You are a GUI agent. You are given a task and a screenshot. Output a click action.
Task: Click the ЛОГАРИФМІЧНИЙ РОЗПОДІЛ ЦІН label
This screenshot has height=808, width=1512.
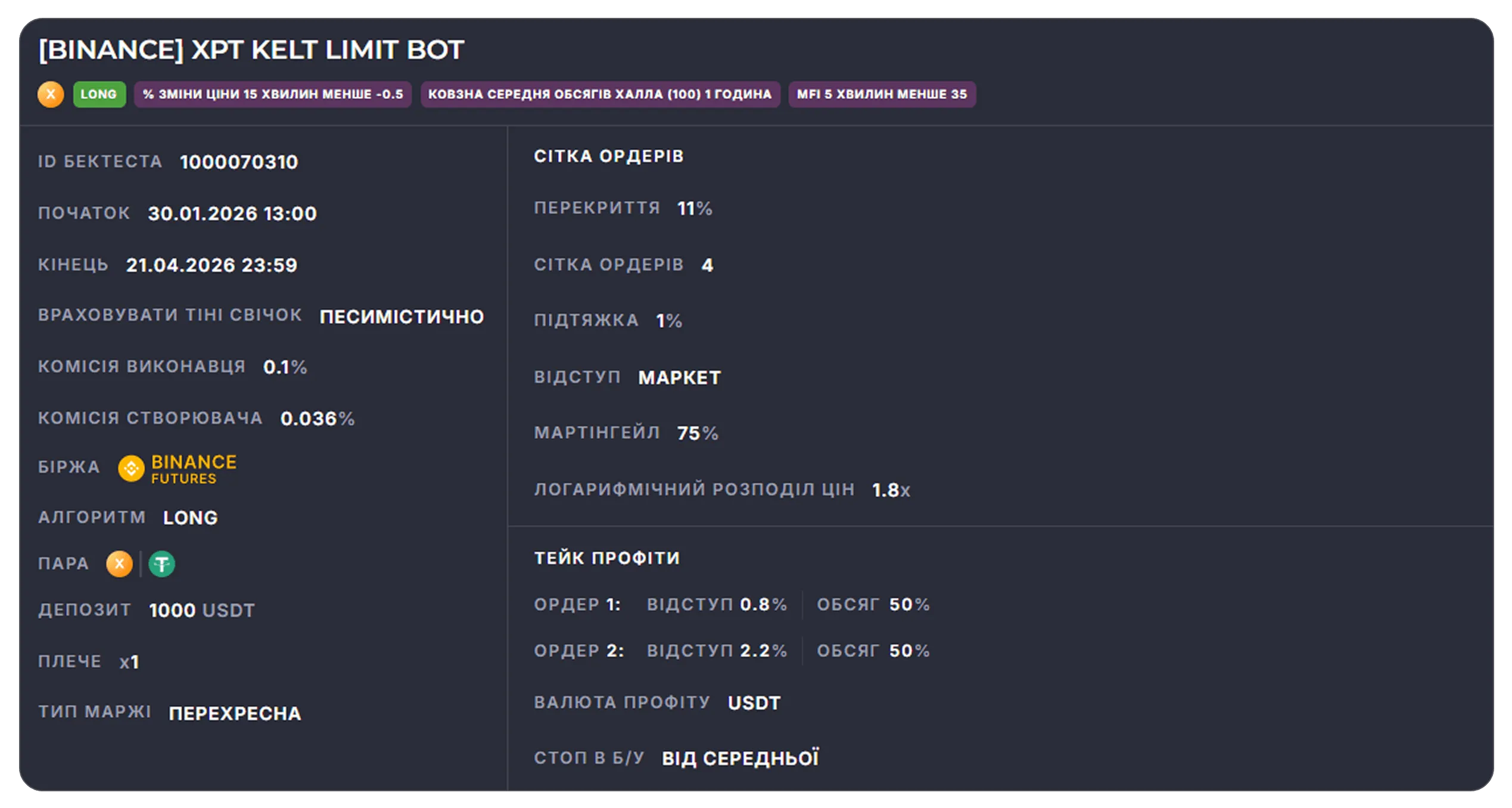[695, 490]
